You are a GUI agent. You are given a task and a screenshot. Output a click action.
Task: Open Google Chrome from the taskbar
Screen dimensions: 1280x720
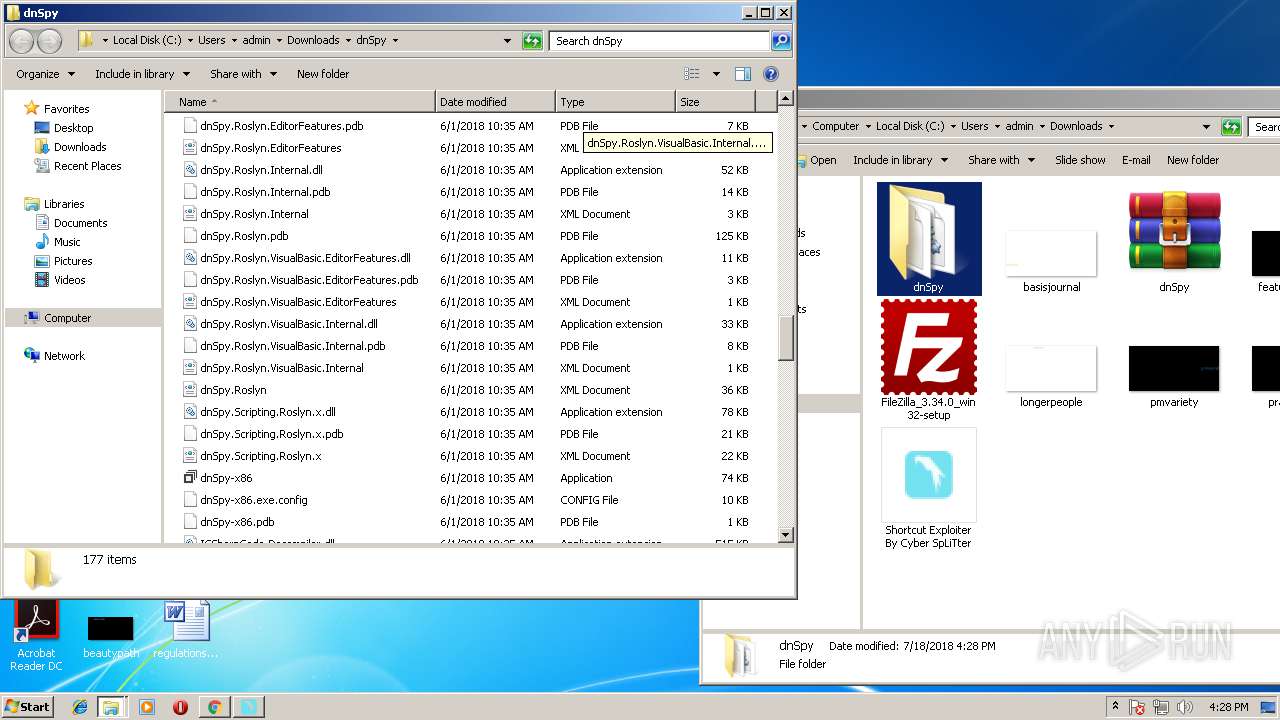point(214,707)
